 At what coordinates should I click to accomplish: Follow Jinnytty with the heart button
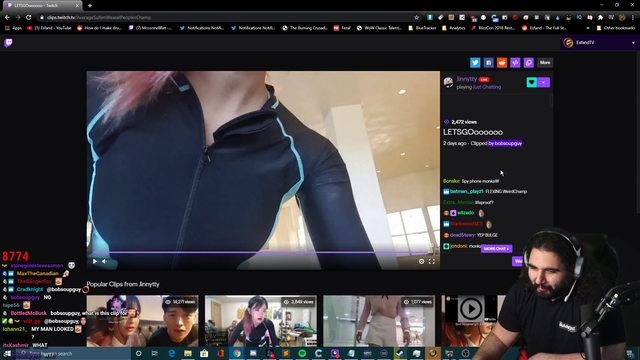tap(531, 82)
